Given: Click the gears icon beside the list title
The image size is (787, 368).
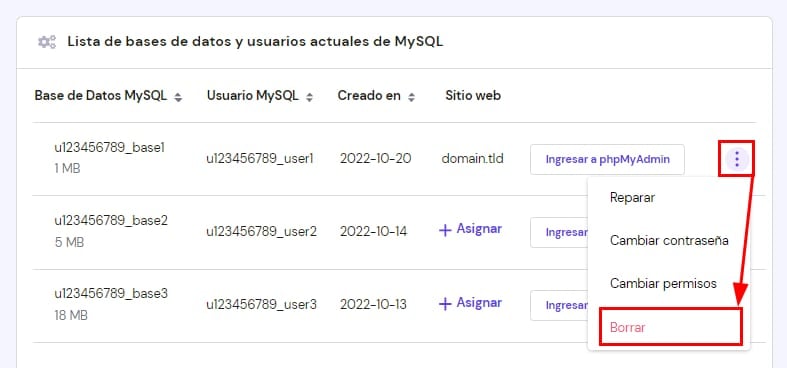Looking at the screenshot, I should 47,42.
